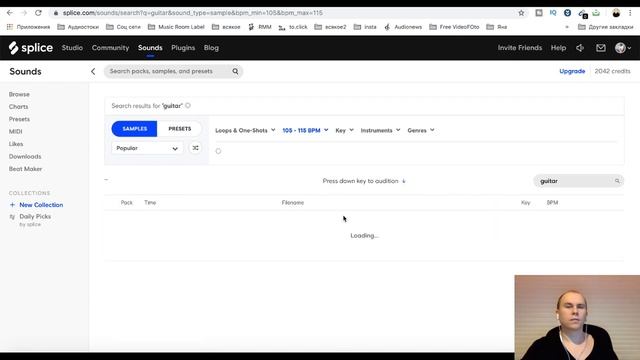Open browser profile avatar
Screen dimensions: 640x360
click(616, 13)
